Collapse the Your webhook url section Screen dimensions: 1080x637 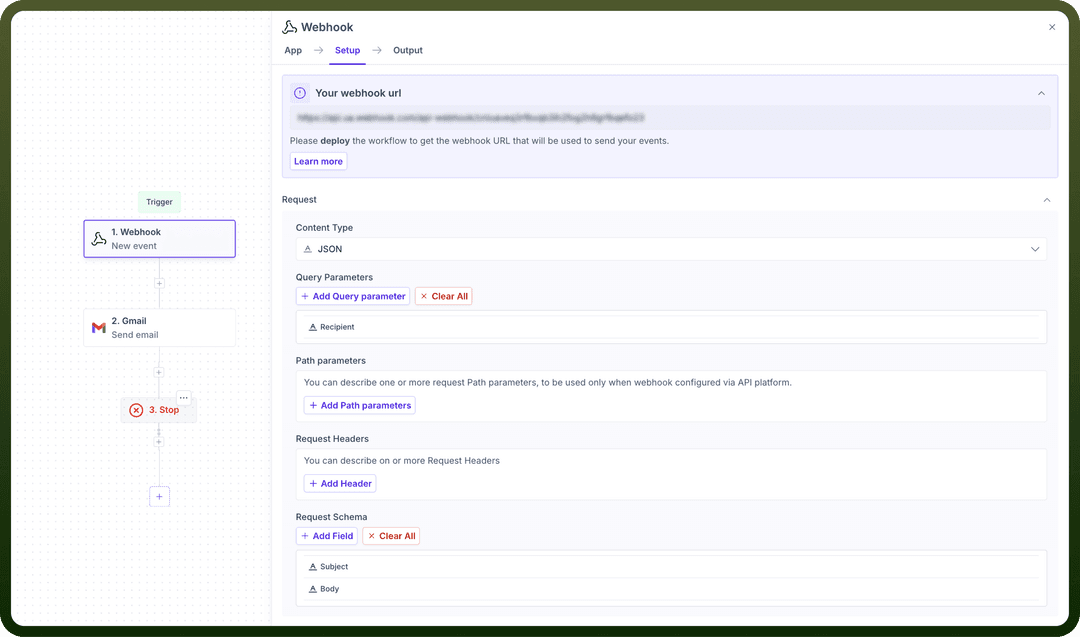point(1041,93)
